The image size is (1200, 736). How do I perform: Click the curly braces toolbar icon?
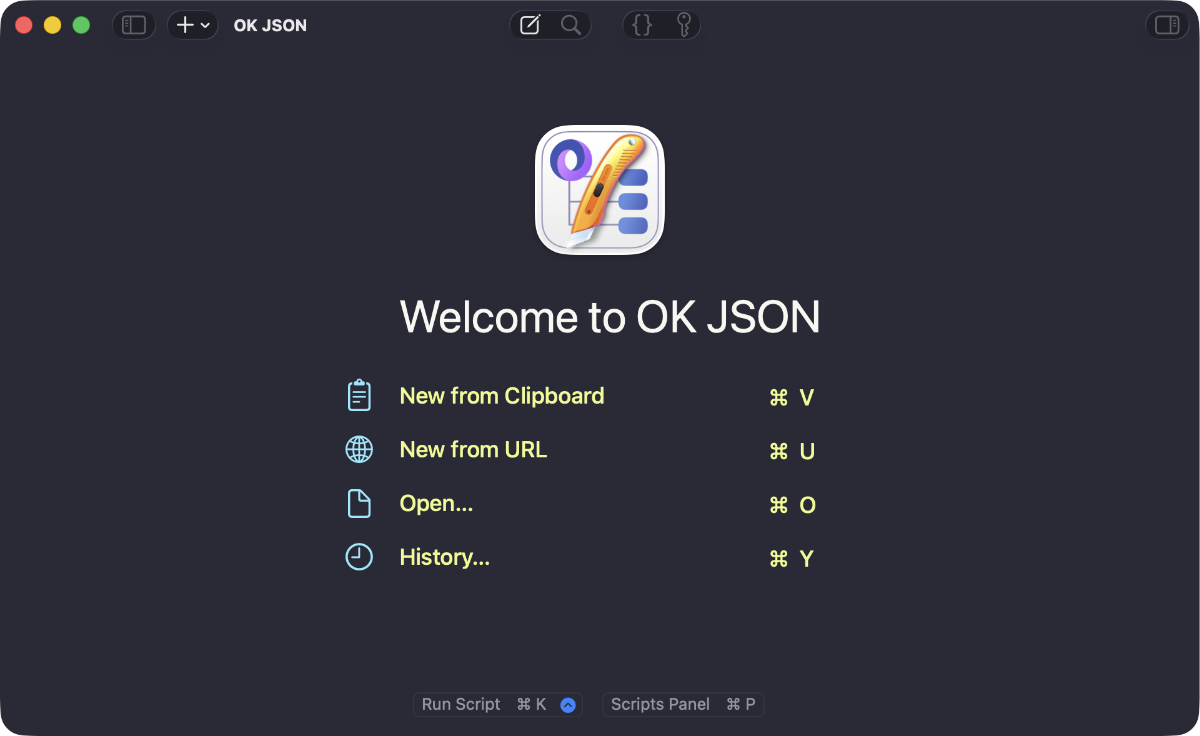click(643, 25)
